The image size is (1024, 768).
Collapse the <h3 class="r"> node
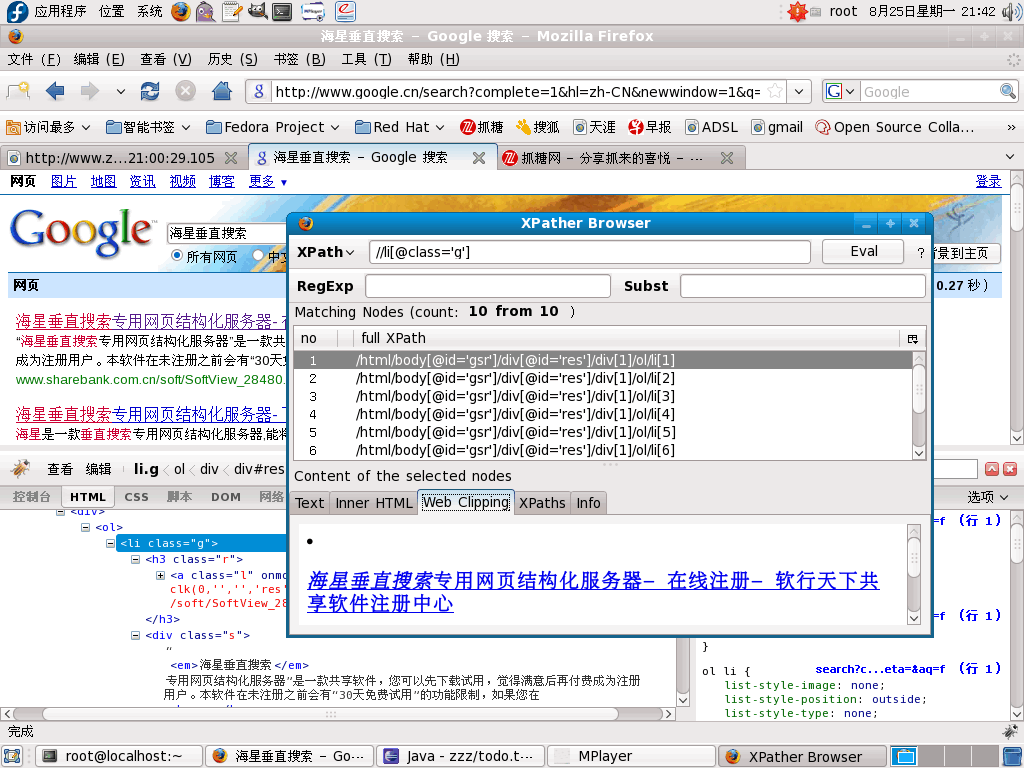pos(135,559)
